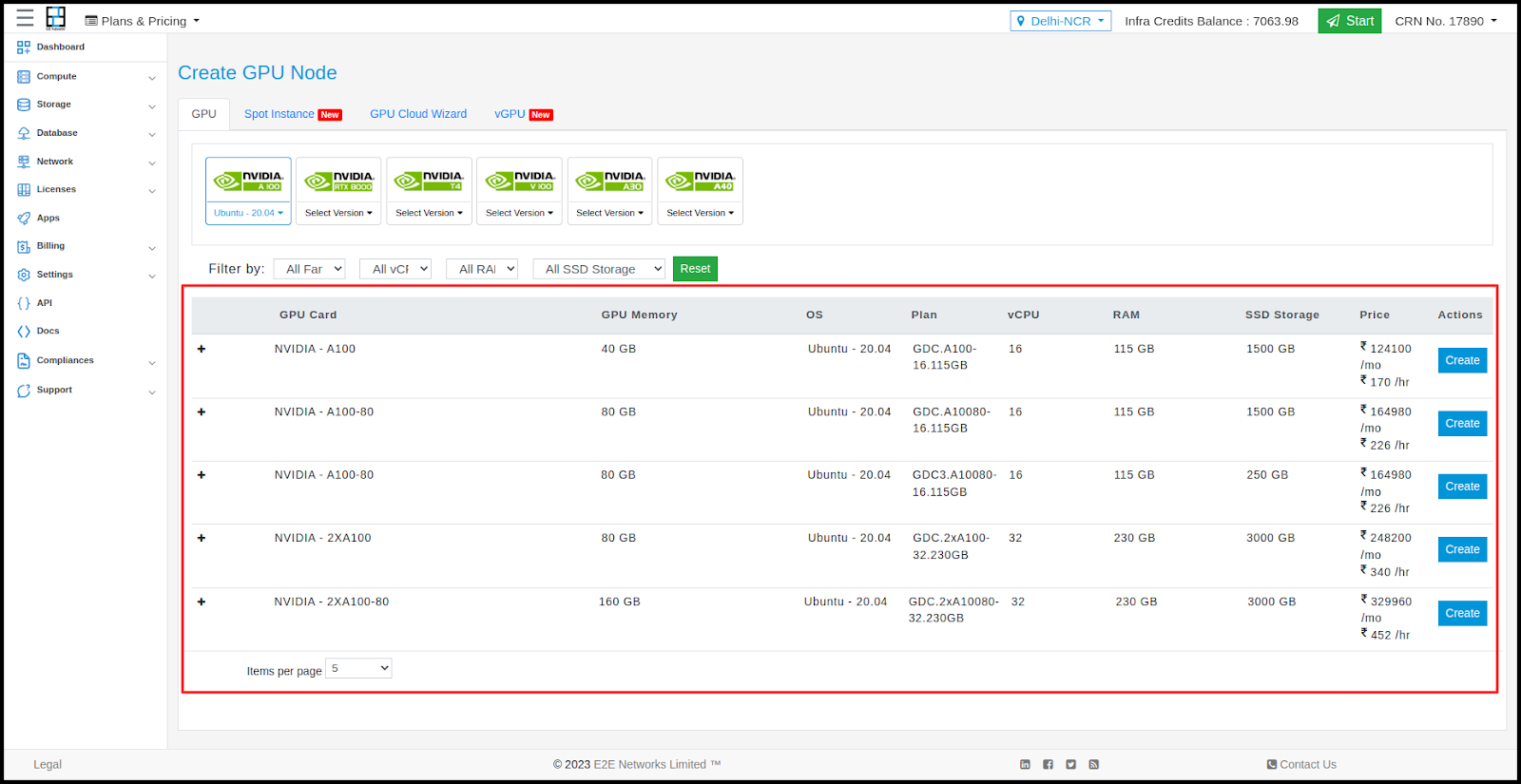Click the GDC.2xA100-32.230GB plan cell
1521x784 pixels.
pos(951,546)
